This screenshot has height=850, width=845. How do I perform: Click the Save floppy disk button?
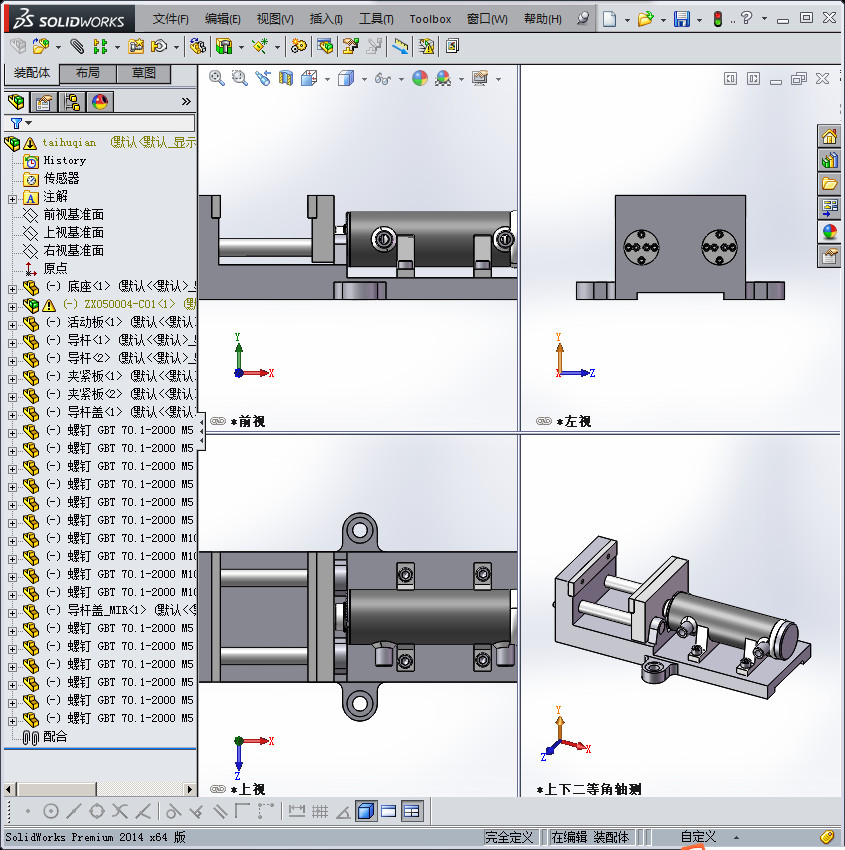pyautogui.click(x=681, y=19)
